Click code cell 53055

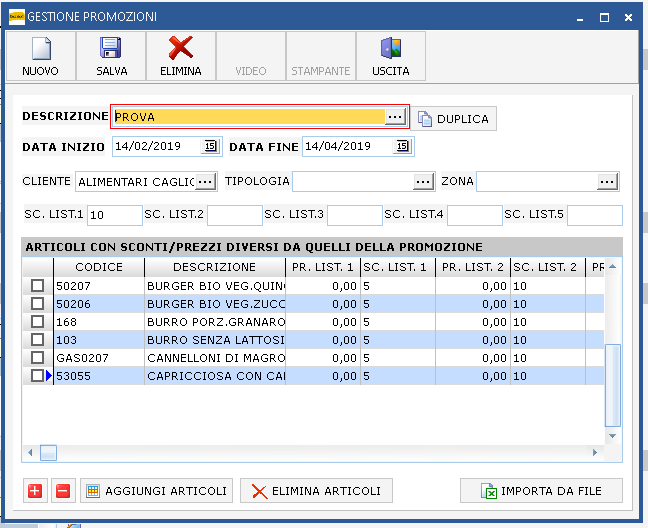coord(99,376)
